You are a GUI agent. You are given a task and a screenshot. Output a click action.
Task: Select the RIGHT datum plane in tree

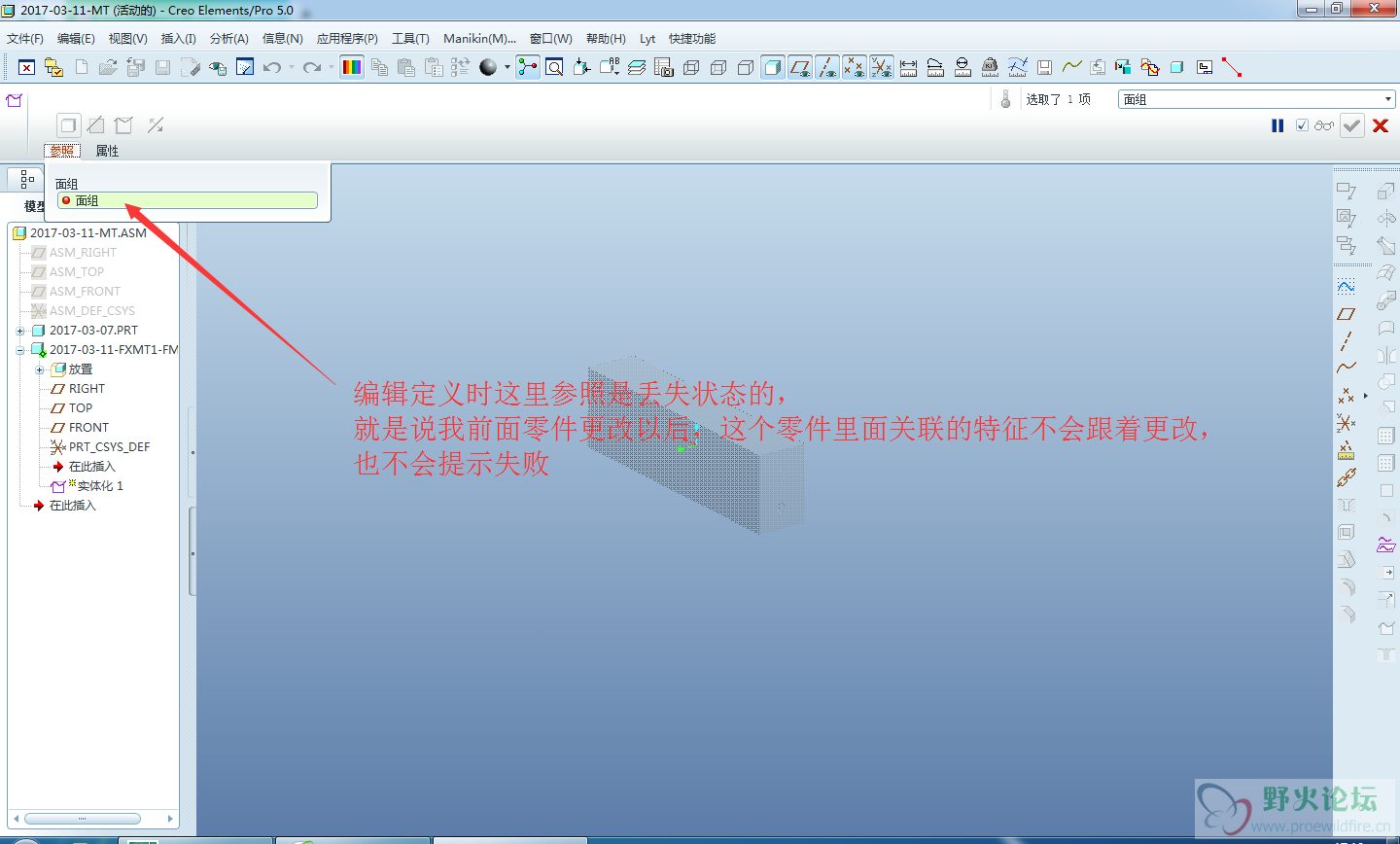click(87, 388)
